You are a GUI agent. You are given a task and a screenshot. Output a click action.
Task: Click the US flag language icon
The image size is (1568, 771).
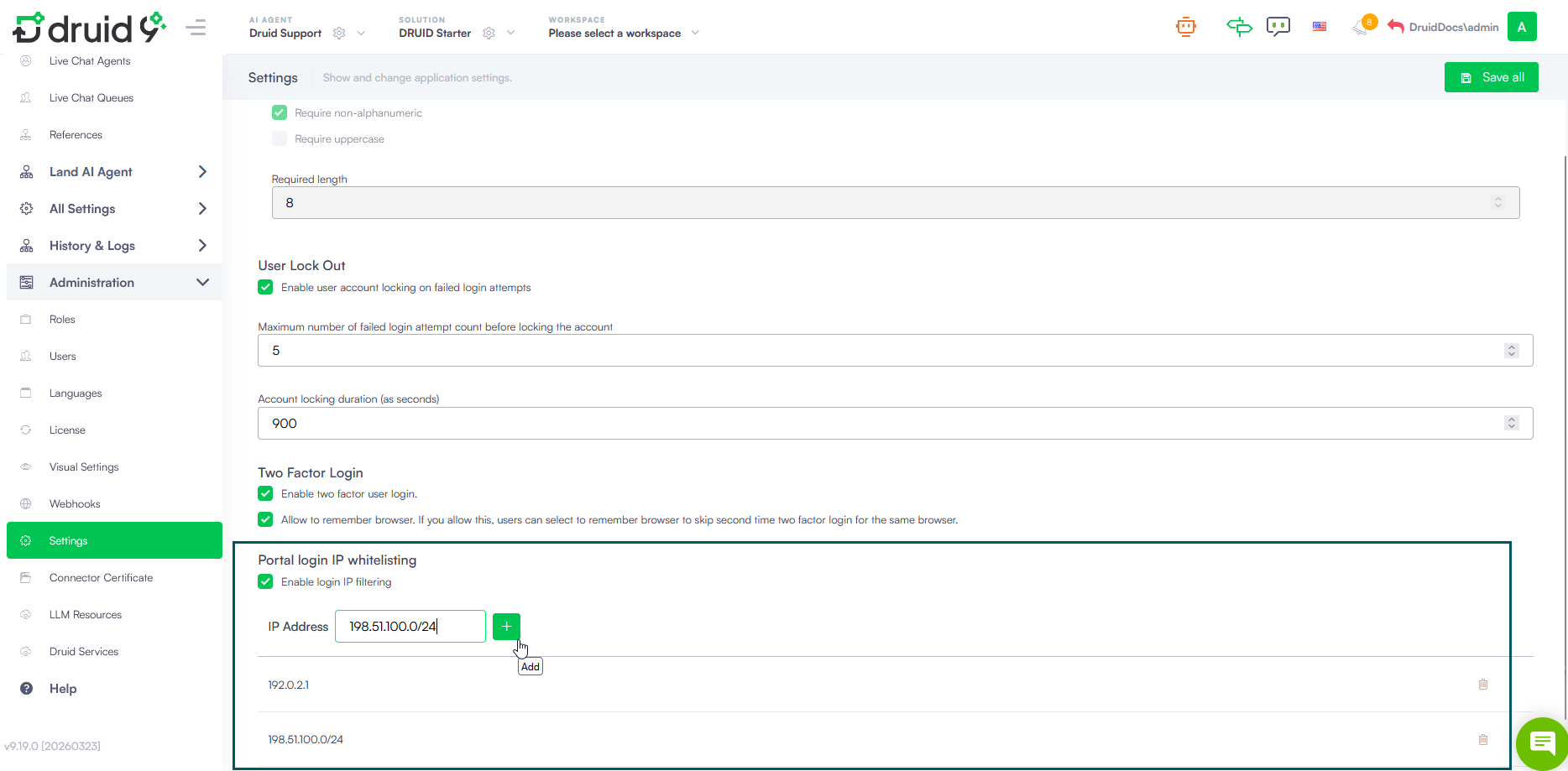point(1320,27)
